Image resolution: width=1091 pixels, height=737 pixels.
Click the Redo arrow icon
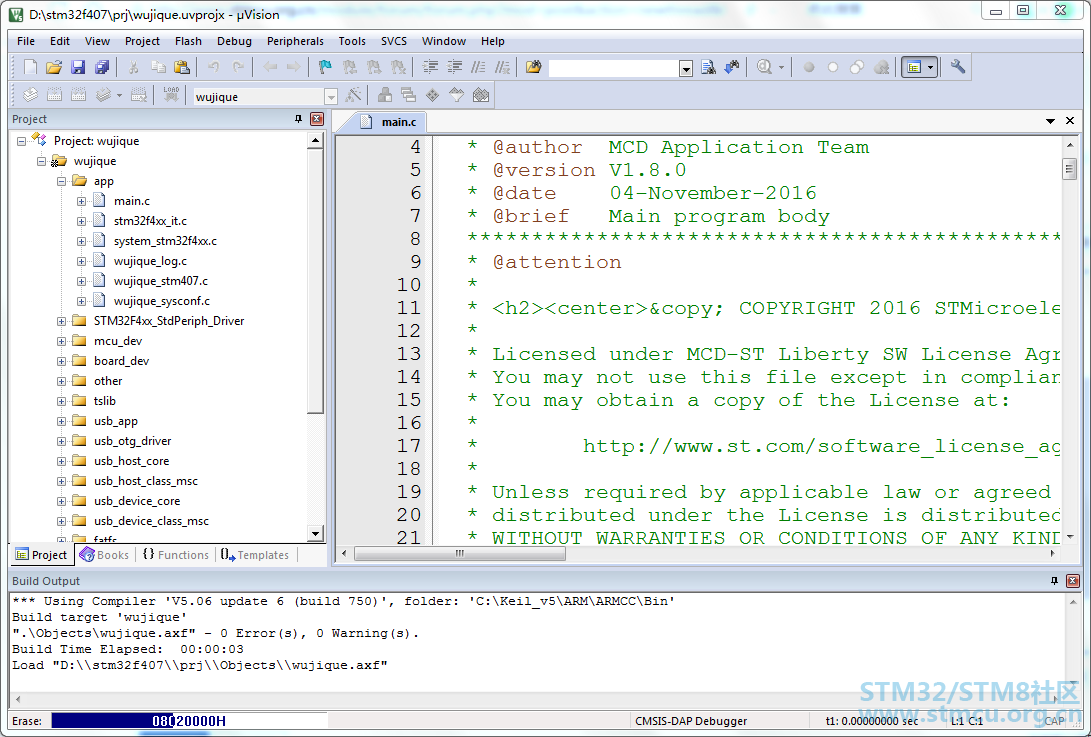tap(238, 68)
